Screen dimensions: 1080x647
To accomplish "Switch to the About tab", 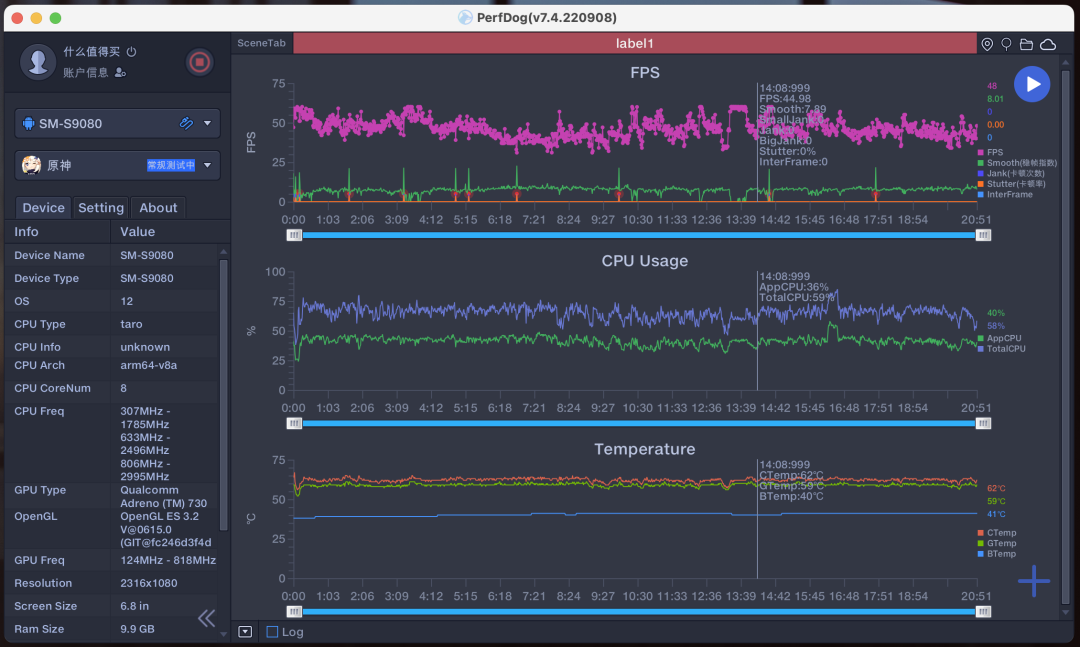I will 158,207.
